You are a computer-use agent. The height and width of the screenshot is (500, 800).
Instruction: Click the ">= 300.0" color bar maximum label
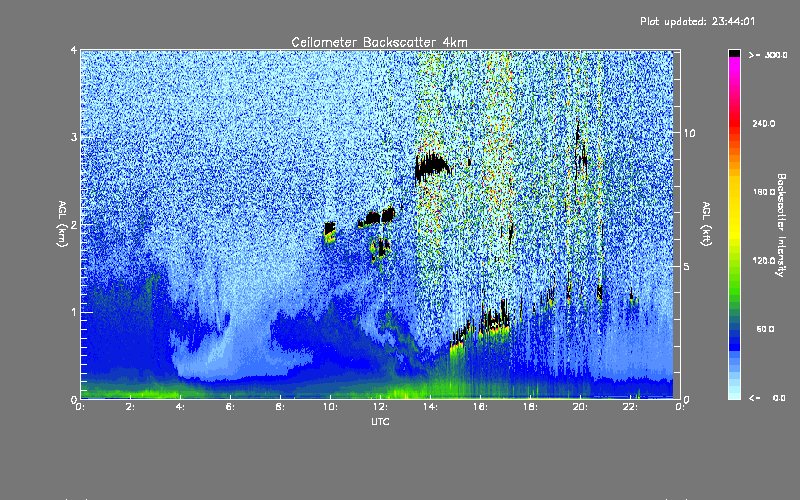pos(768,55)
